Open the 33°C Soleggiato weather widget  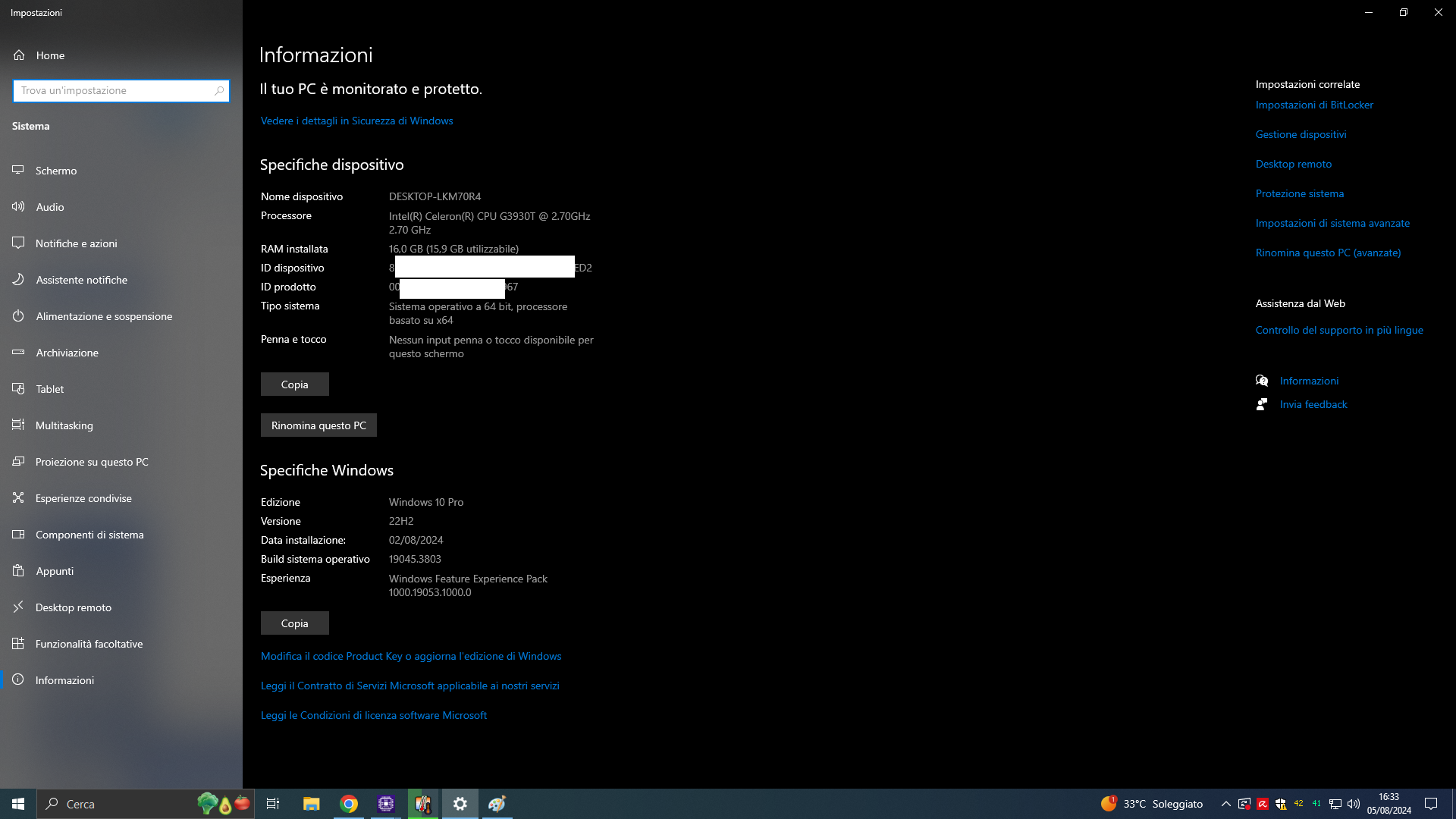(1152, 804)
